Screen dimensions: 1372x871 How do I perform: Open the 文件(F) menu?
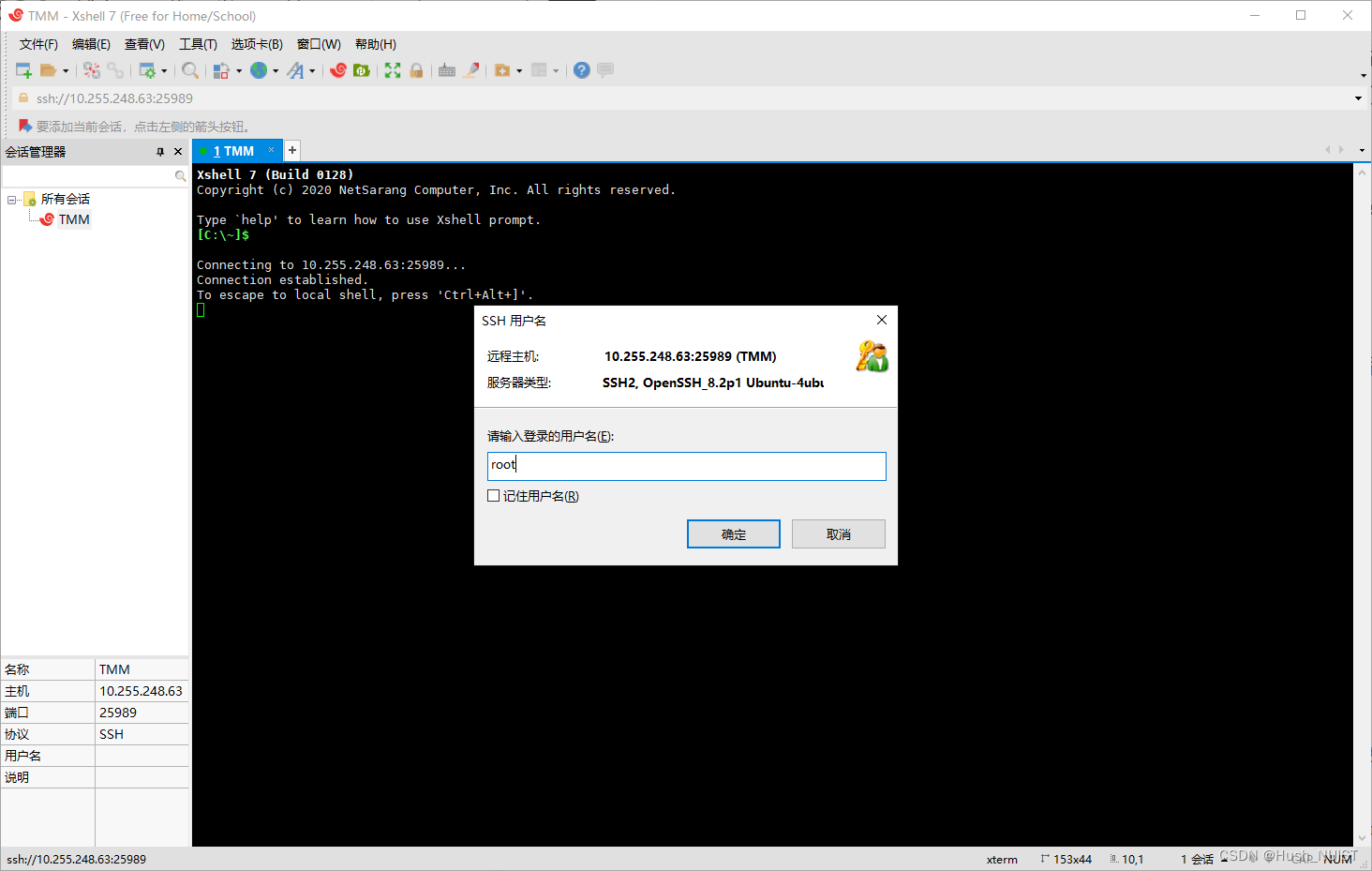coord(38,44)
